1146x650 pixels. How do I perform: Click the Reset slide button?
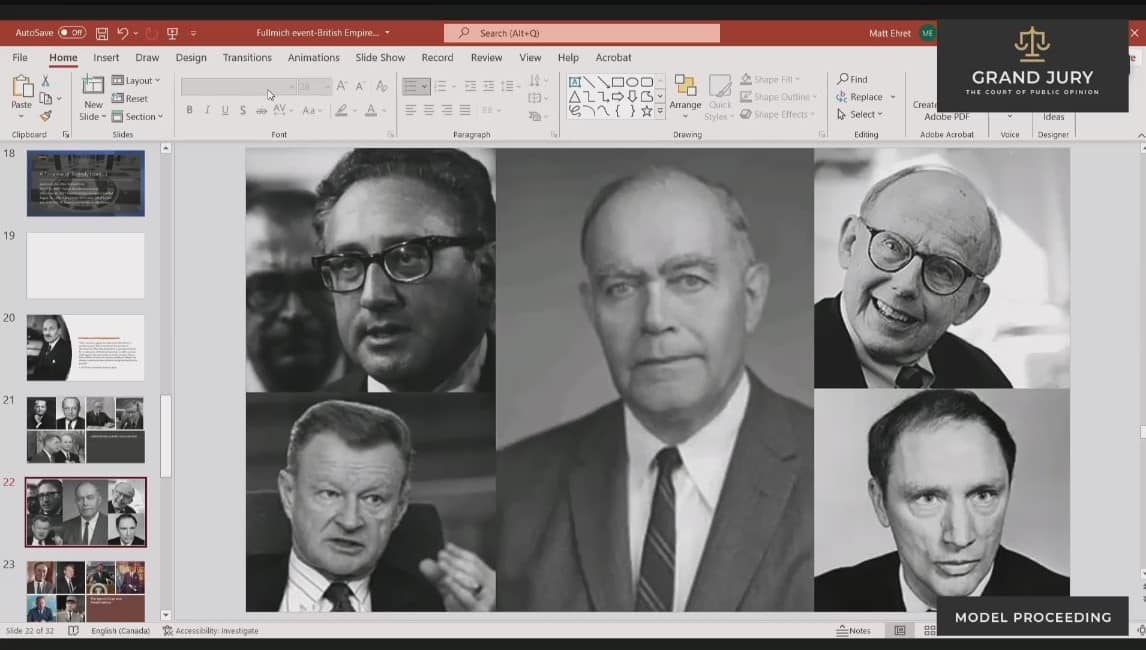coord(130,98)
